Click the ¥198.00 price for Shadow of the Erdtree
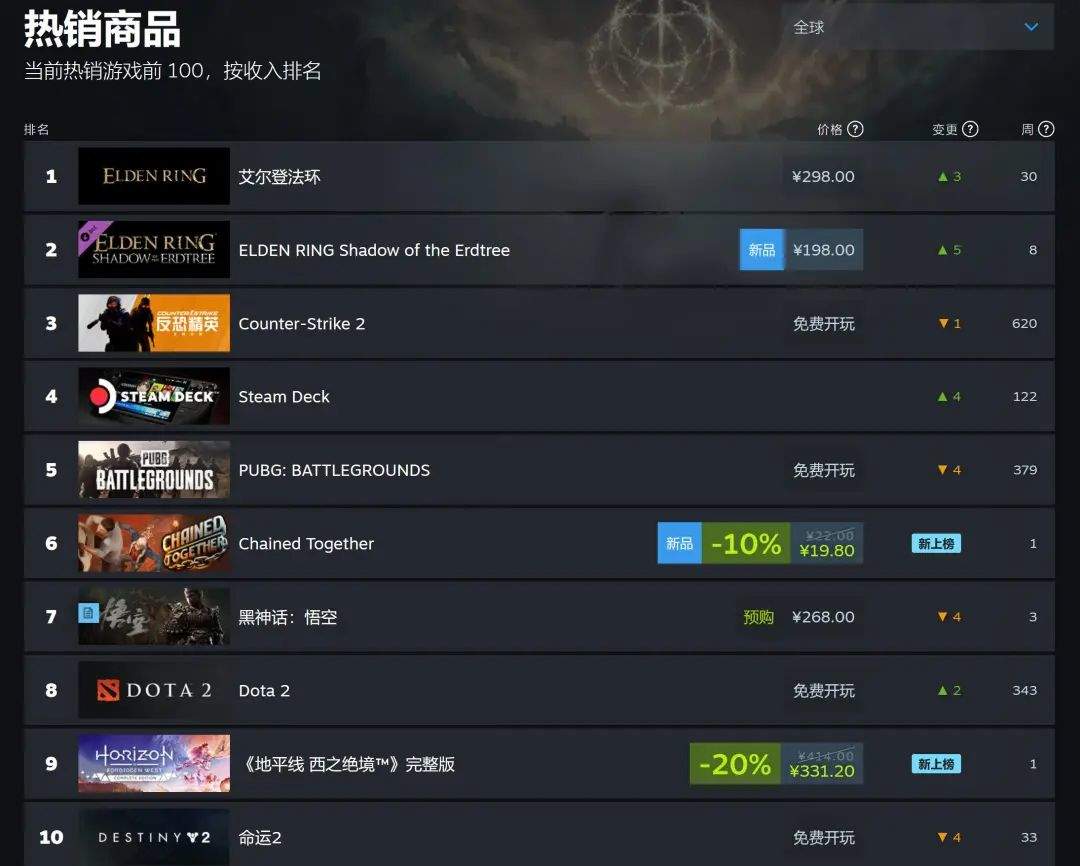The height and width of the screenshot is (866, 1080). (824, 249)
